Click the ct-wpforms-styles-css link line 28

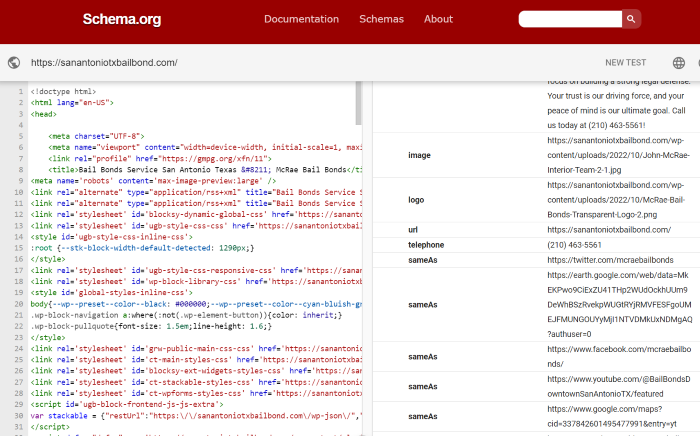pos(196,393)
